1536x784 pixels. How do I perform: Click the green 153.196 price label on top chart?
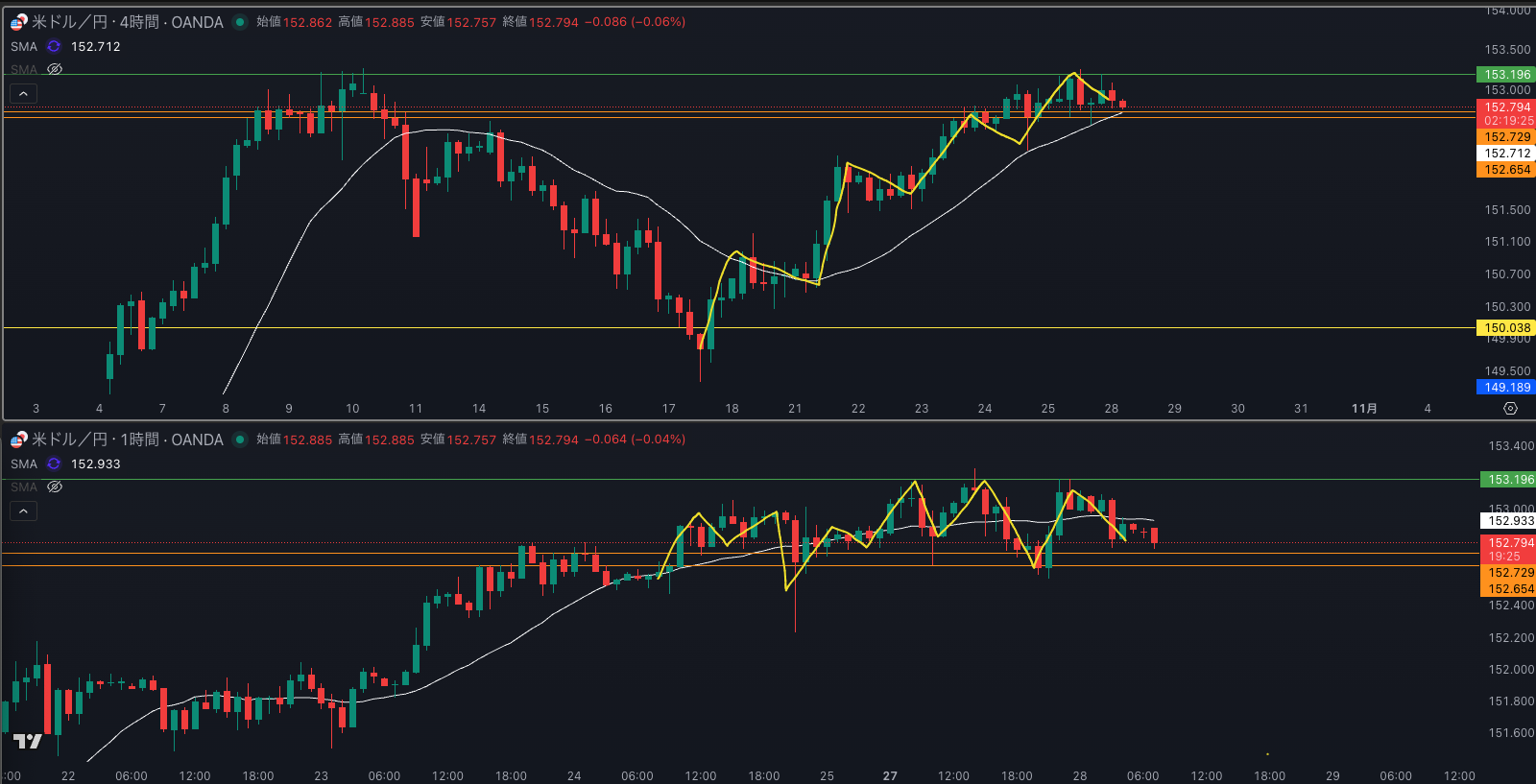pos(1506,75)
